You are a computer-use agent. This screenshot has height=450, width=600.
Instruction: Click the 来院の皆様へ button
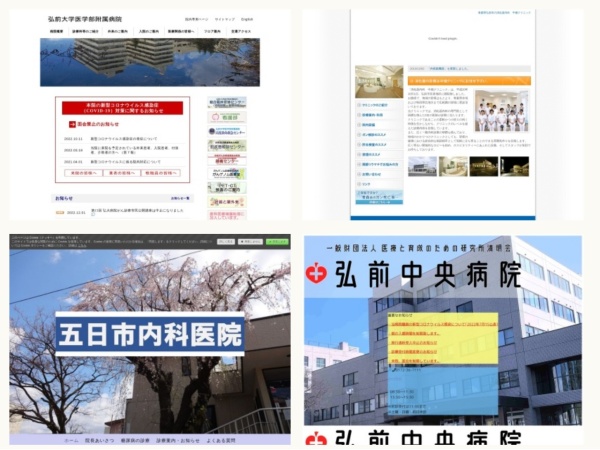(83, 173)
